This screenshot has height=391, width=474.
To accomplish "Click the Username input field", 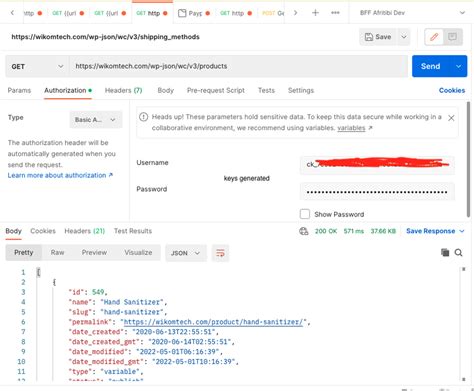I will coord(377,164).
